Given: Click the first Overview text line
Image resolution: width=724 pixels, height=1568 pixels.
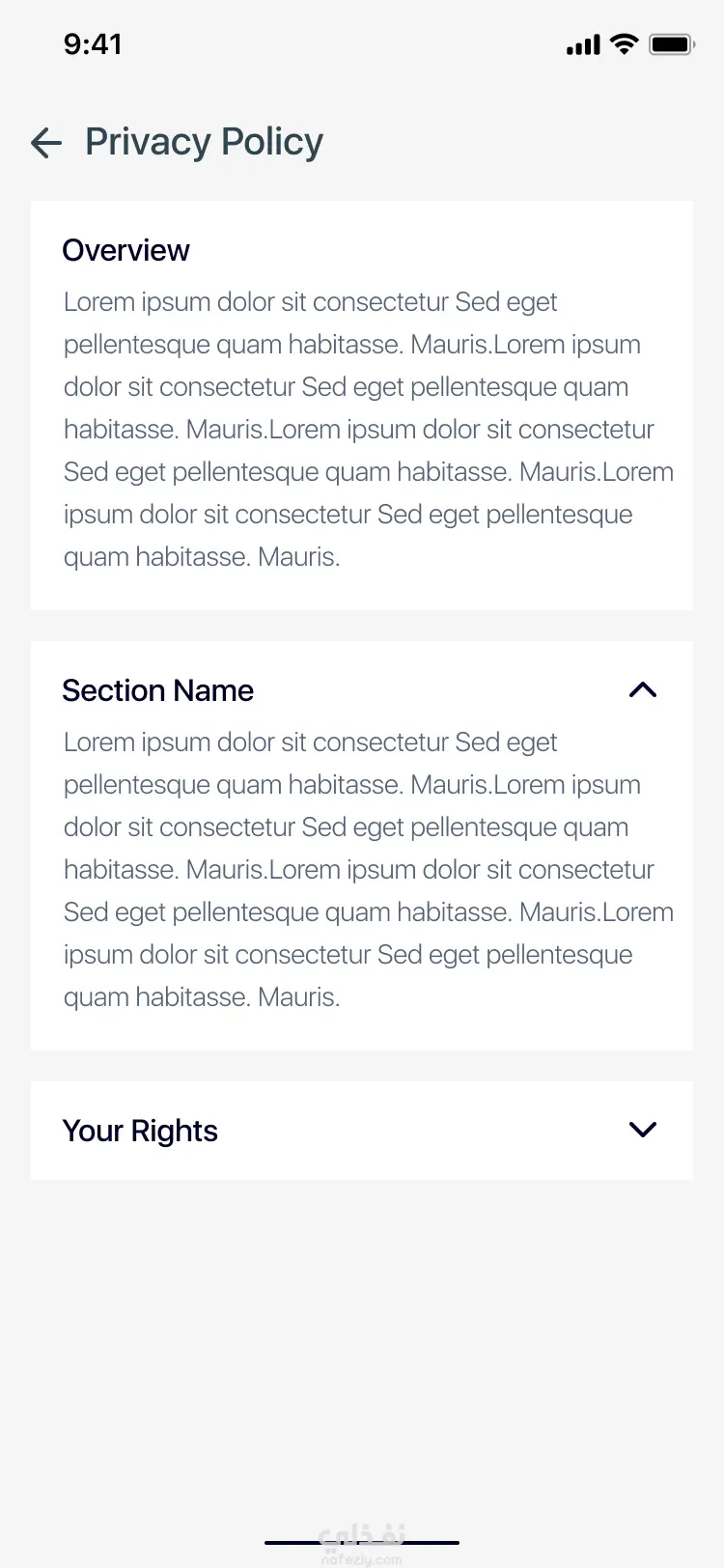Looking at the screenshot, I should (310, 302).
